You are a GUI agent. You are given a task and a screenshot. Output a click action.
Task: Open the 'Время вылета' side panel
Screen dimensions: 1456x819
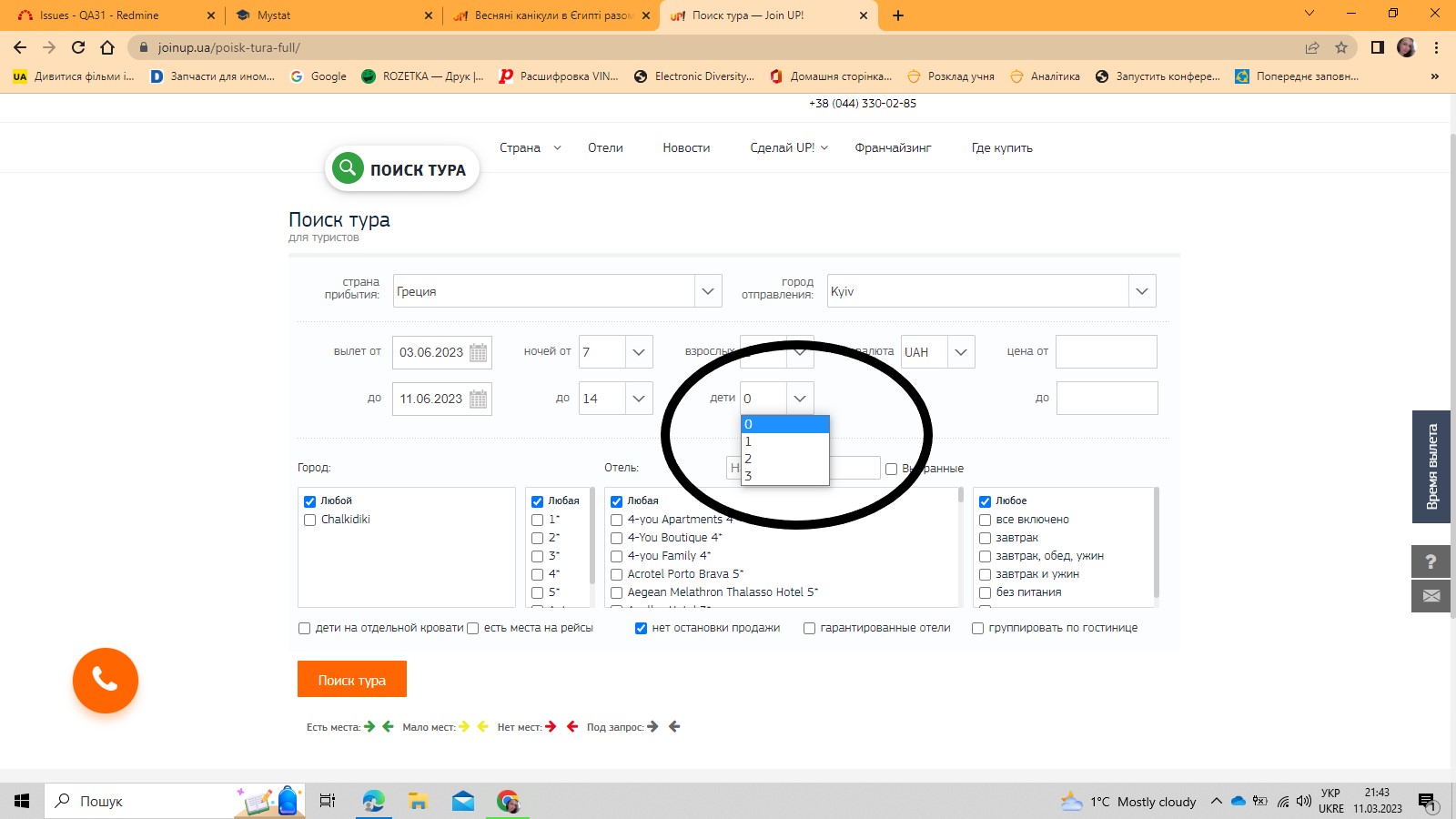(x=1431, y=466)
